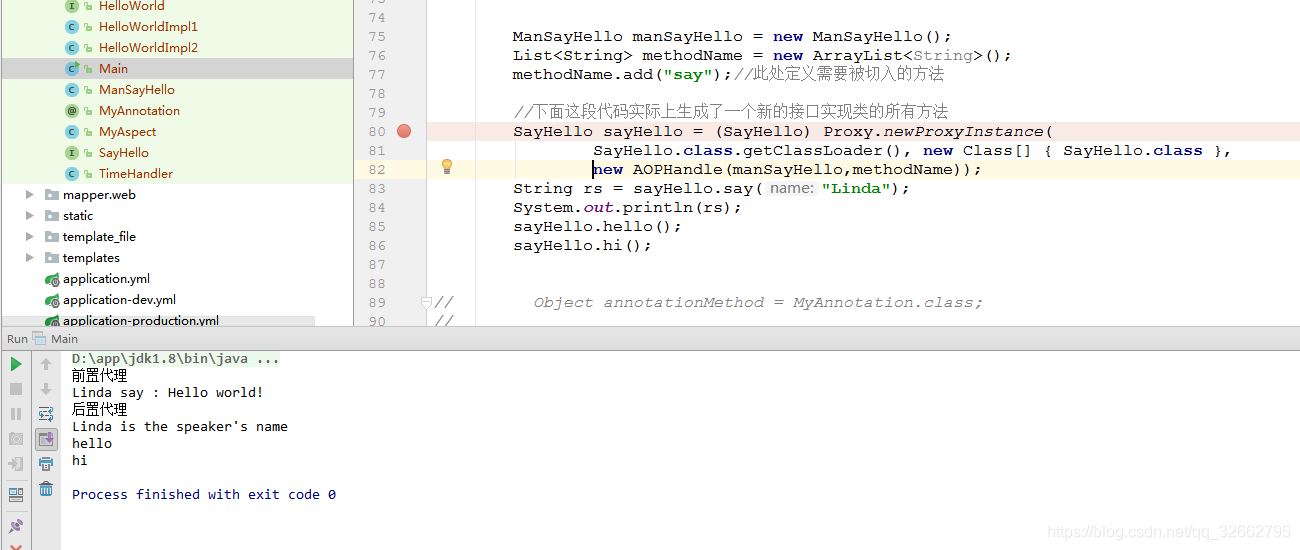Image resolution: width=1300 pixels, height=550 pixels.
Task: Click methodName.add("say") on line 77
Action: coord(622,75)
